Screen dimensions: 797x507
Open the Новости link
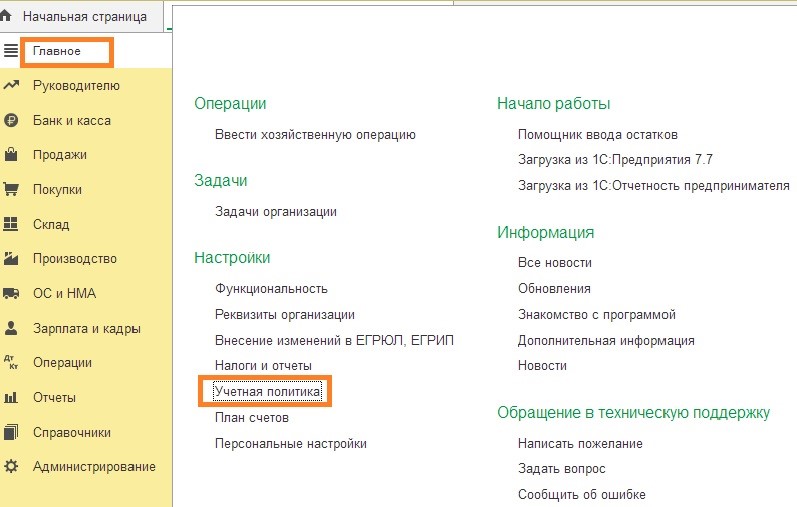pyautogui.click(x=542, y=366)
